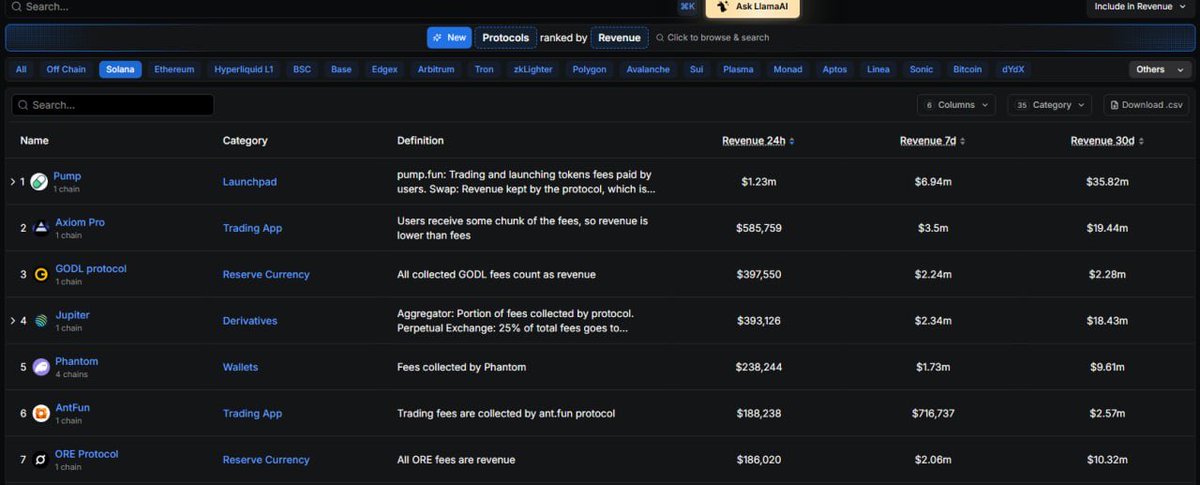Open the Launchpad category link
The image size is (1200, 485).
coord(250,182)
